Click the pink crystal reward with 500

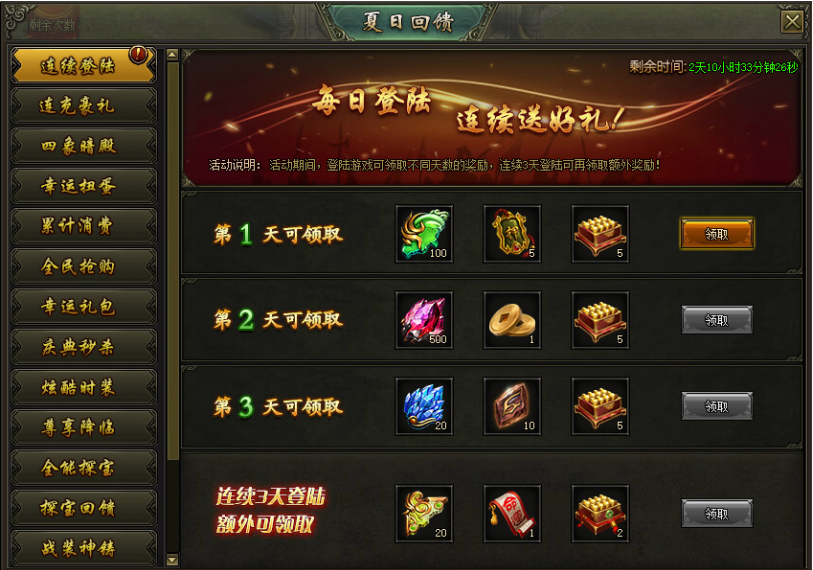tap(424, 320)
